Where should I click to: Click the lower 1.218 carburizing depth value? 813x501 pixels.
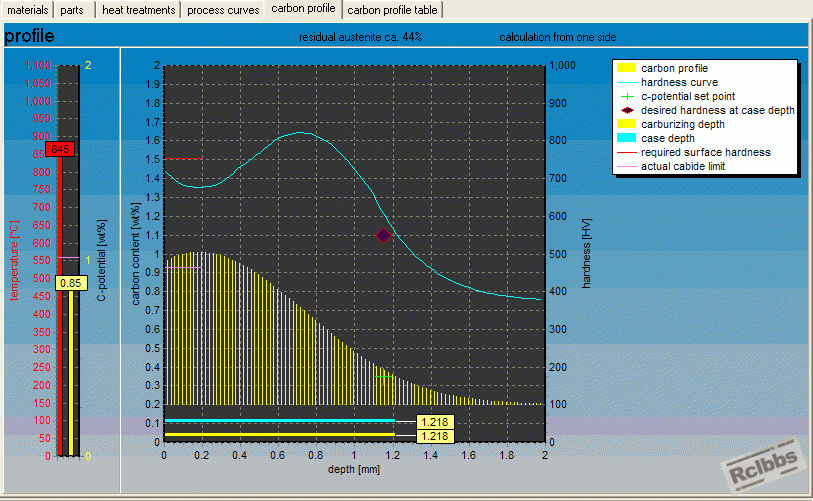tap(435, 436)
